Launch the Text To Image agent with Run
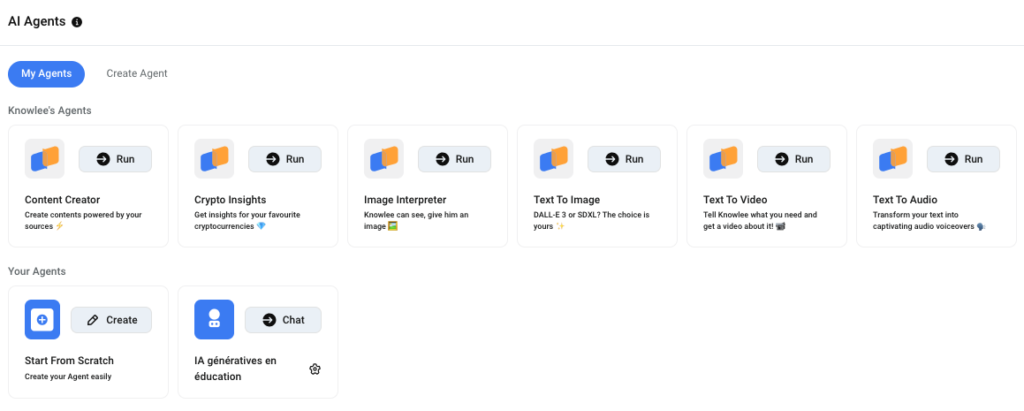1024x411 pixels. pyautogui.click(x=624, y=159)
